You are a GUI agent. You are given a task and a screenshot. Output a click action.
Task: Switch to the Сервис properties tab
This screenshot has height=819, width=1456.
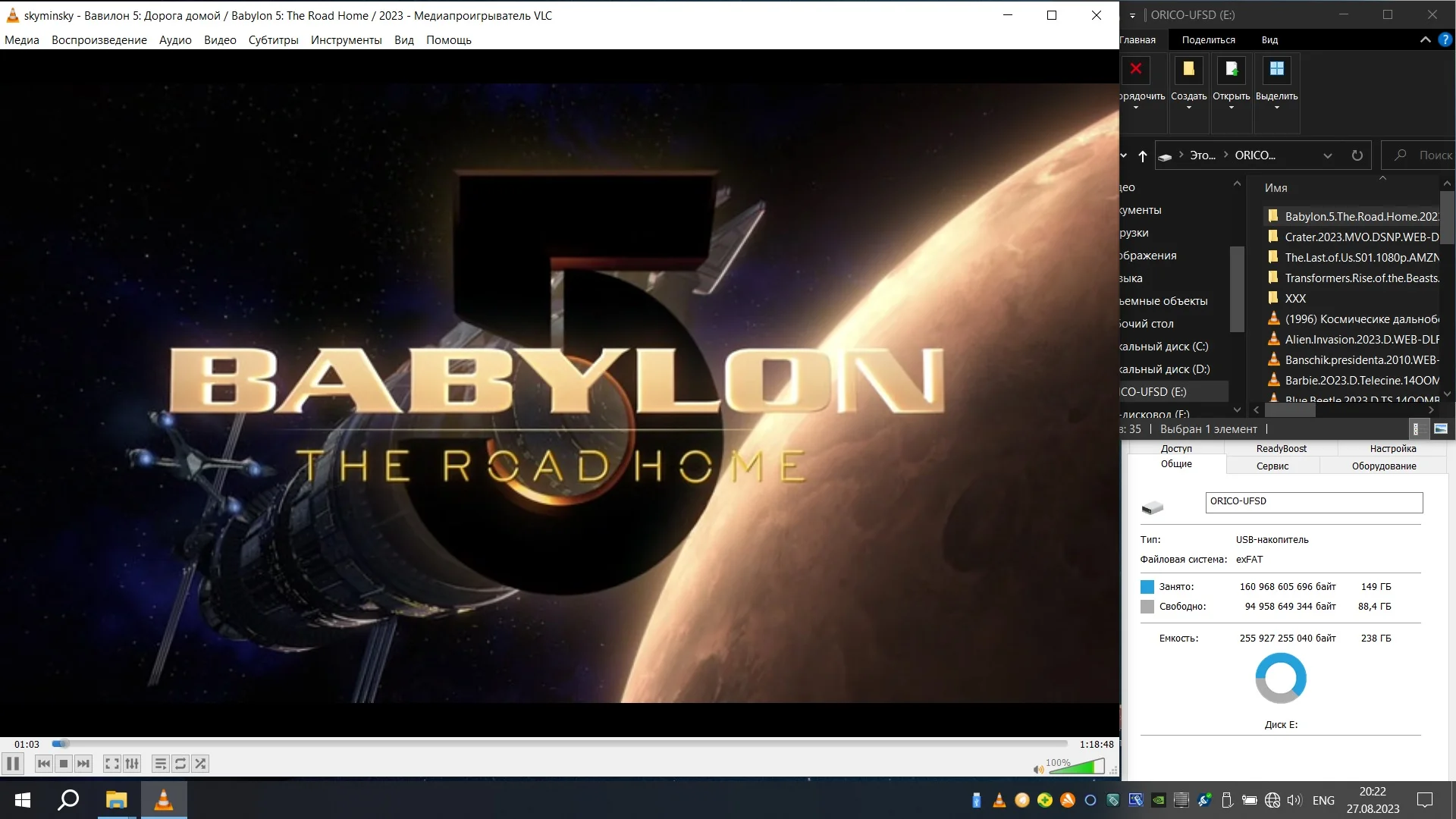1272,466
